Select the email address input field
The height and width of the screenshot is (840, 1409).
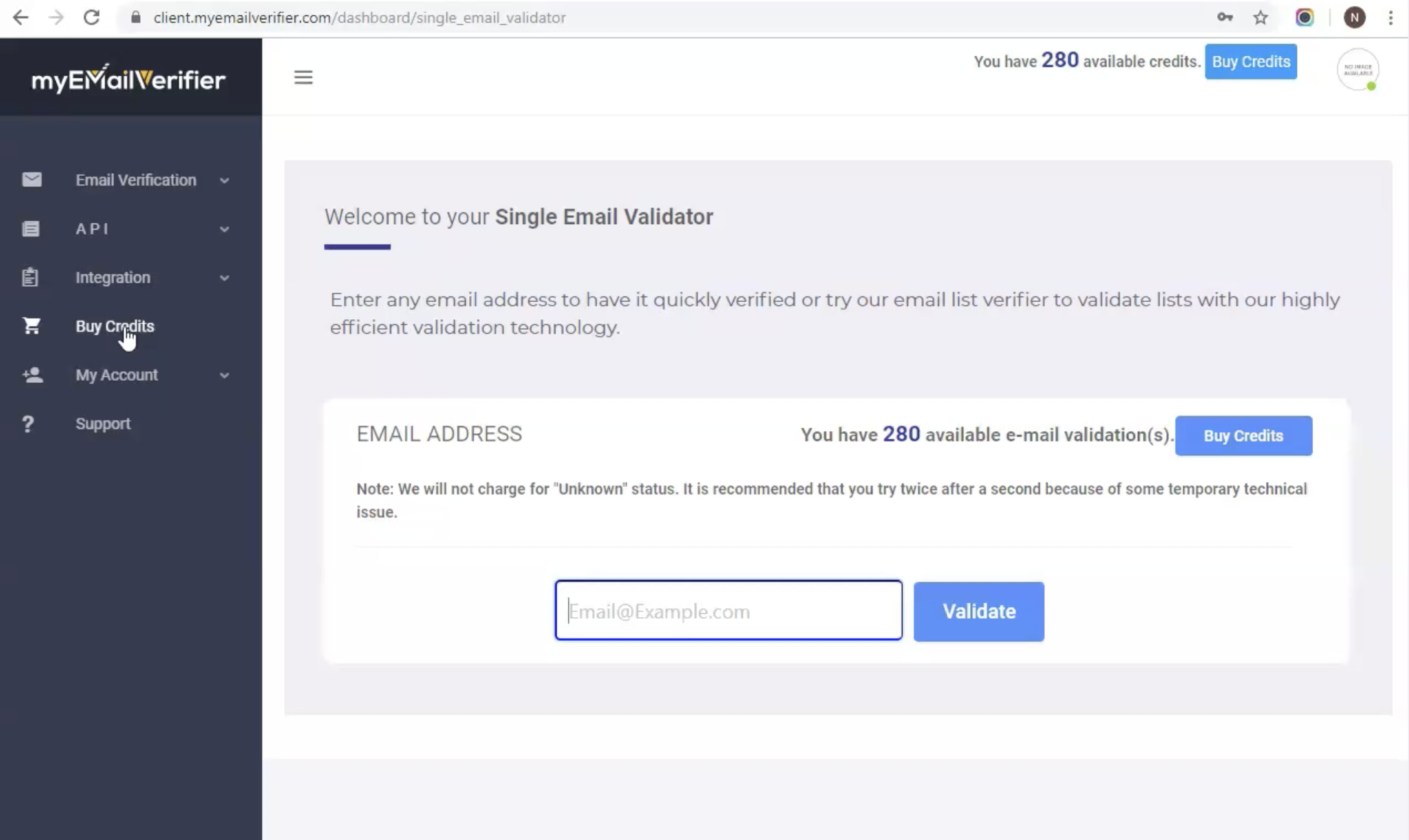728,610
